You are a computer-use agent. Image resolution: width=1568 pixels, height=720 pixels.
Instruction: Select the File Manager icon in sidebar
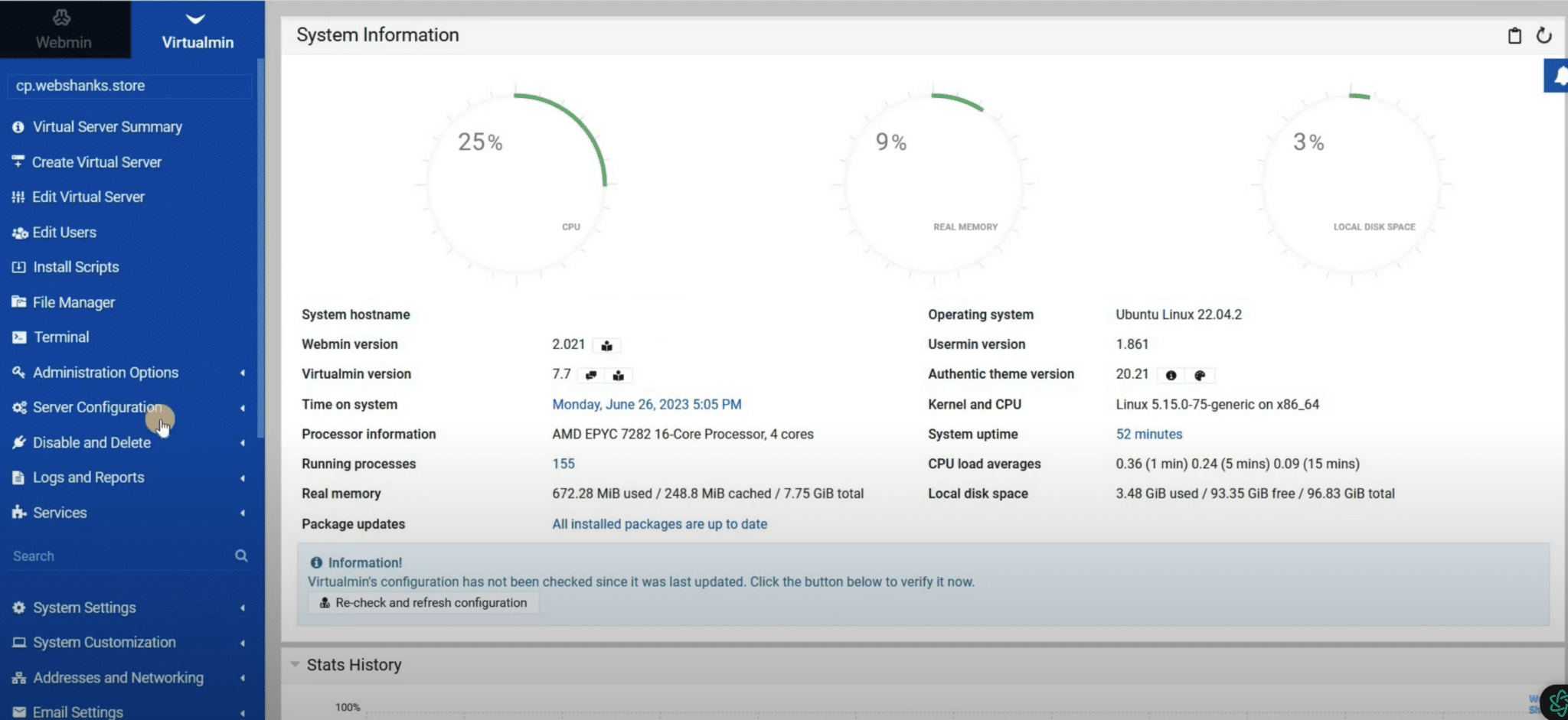18,301
